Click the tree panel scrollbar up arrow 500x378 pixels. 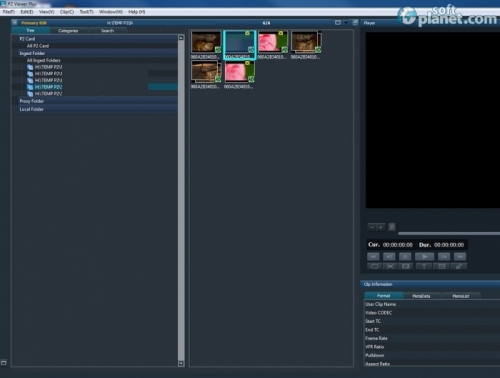click(x=181, y=38)
